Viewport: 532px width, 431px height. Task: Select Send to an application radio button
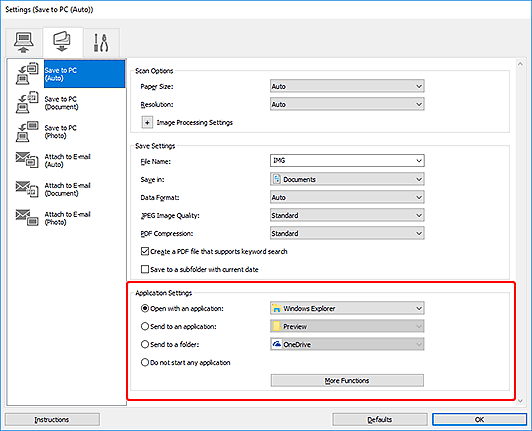[145, 326]
